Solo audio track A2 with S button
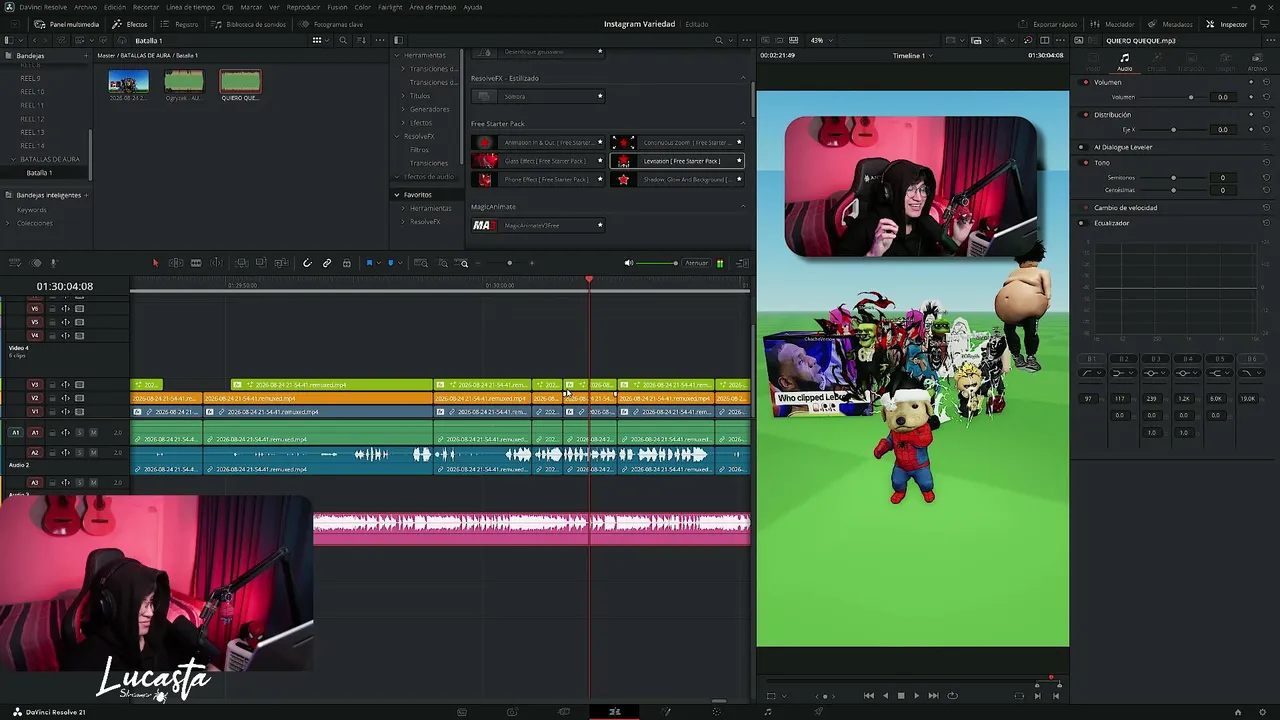Screen dimensions: 1280x720 [79, 452]
